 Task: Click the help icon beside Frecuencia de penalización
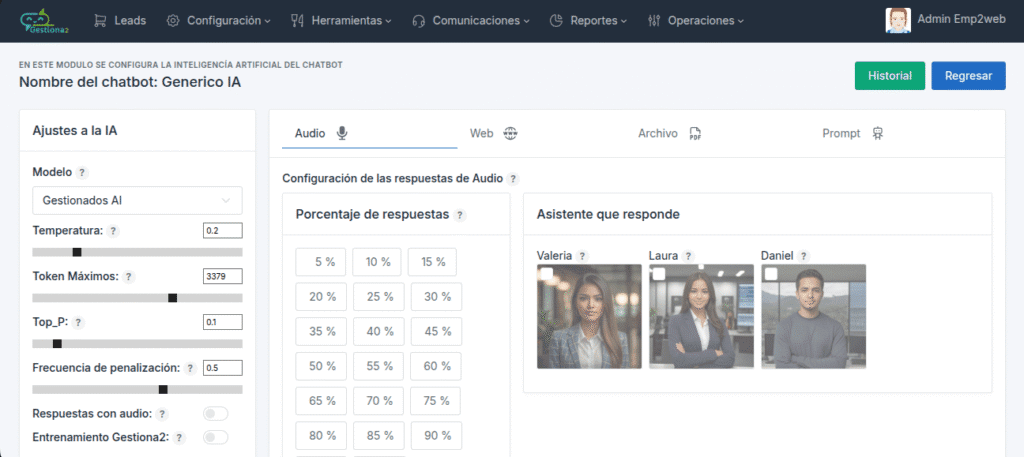coord(189,368)
